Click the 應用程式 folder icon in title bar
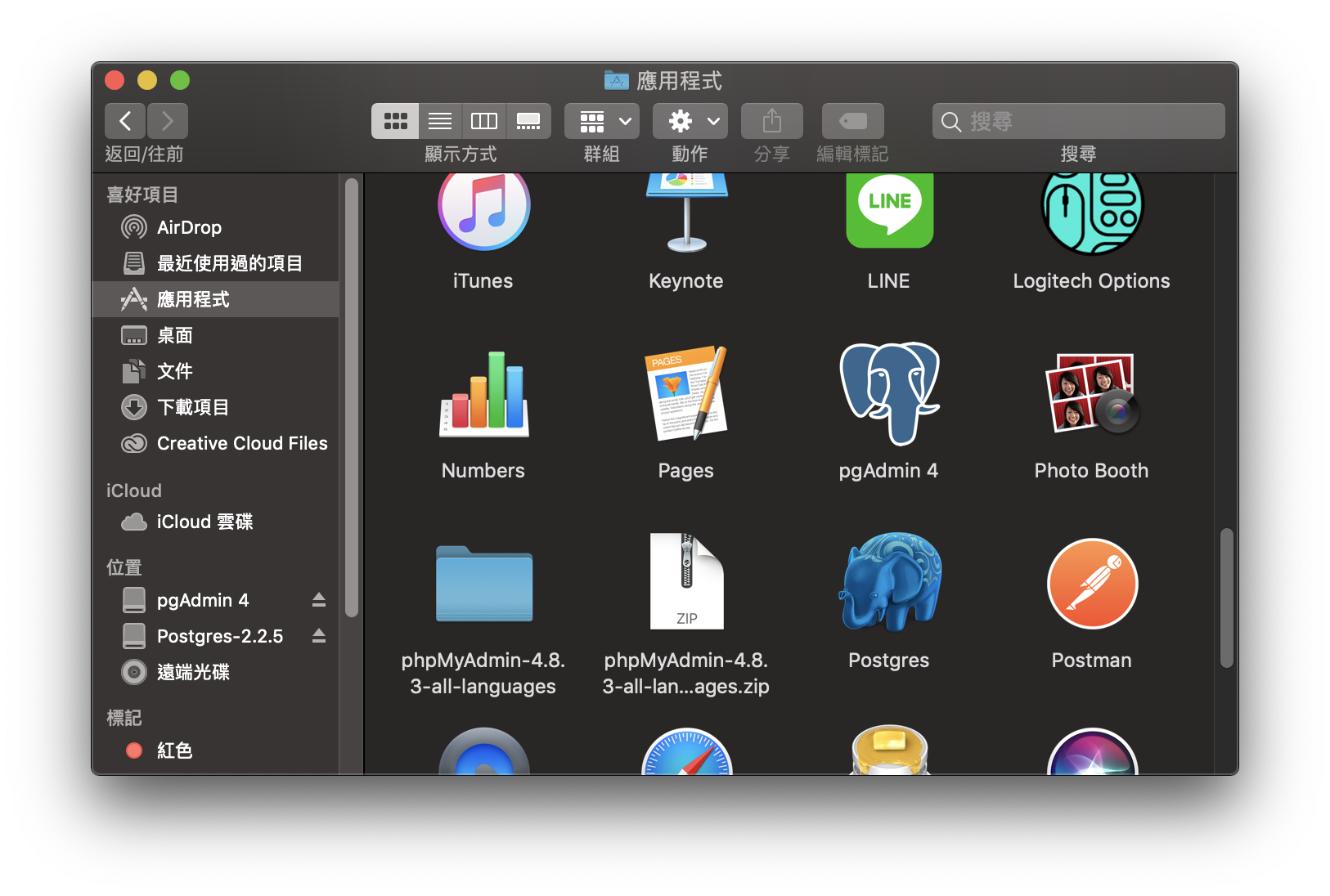 pyautogui.click(x=616, y=80)
